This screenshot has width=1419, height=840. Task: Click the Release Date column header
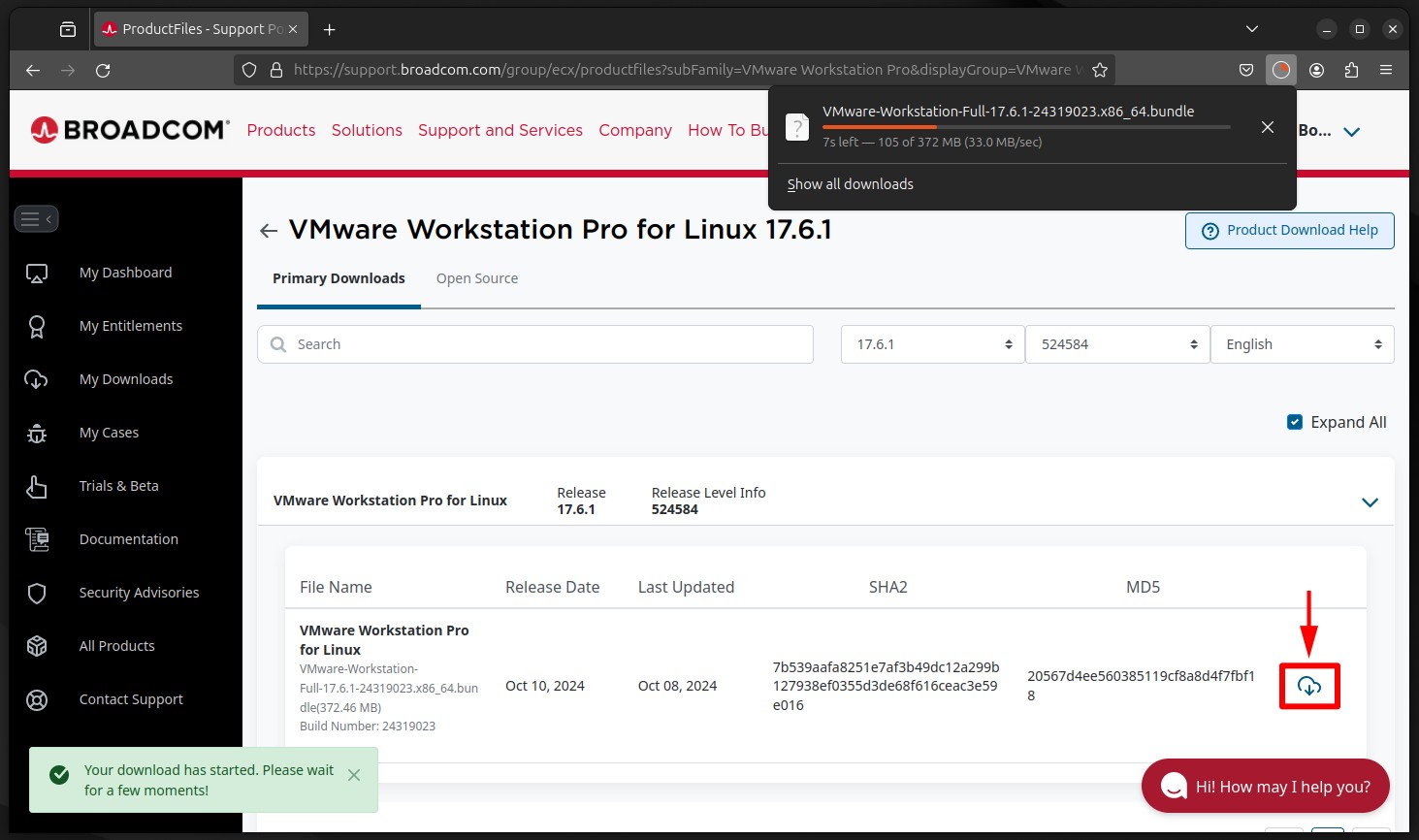click(552, 587)
